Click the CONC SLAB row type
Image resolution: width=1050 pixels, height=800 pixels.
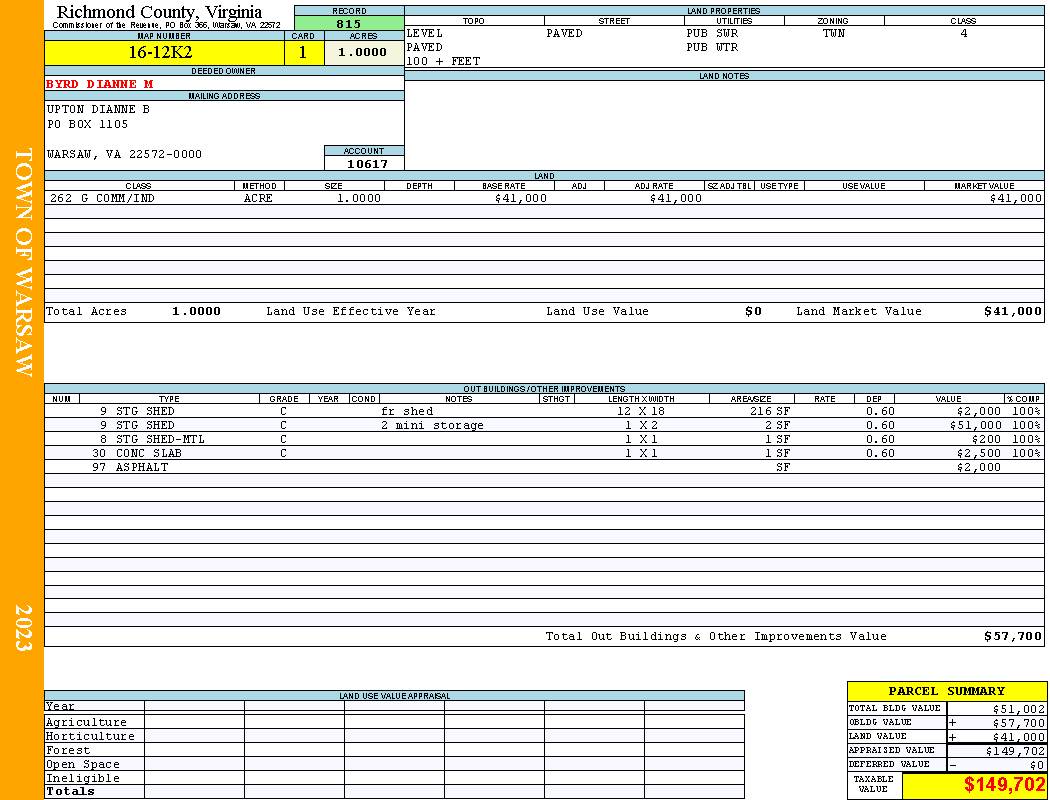pyautogui.click(x=149, y=454)
